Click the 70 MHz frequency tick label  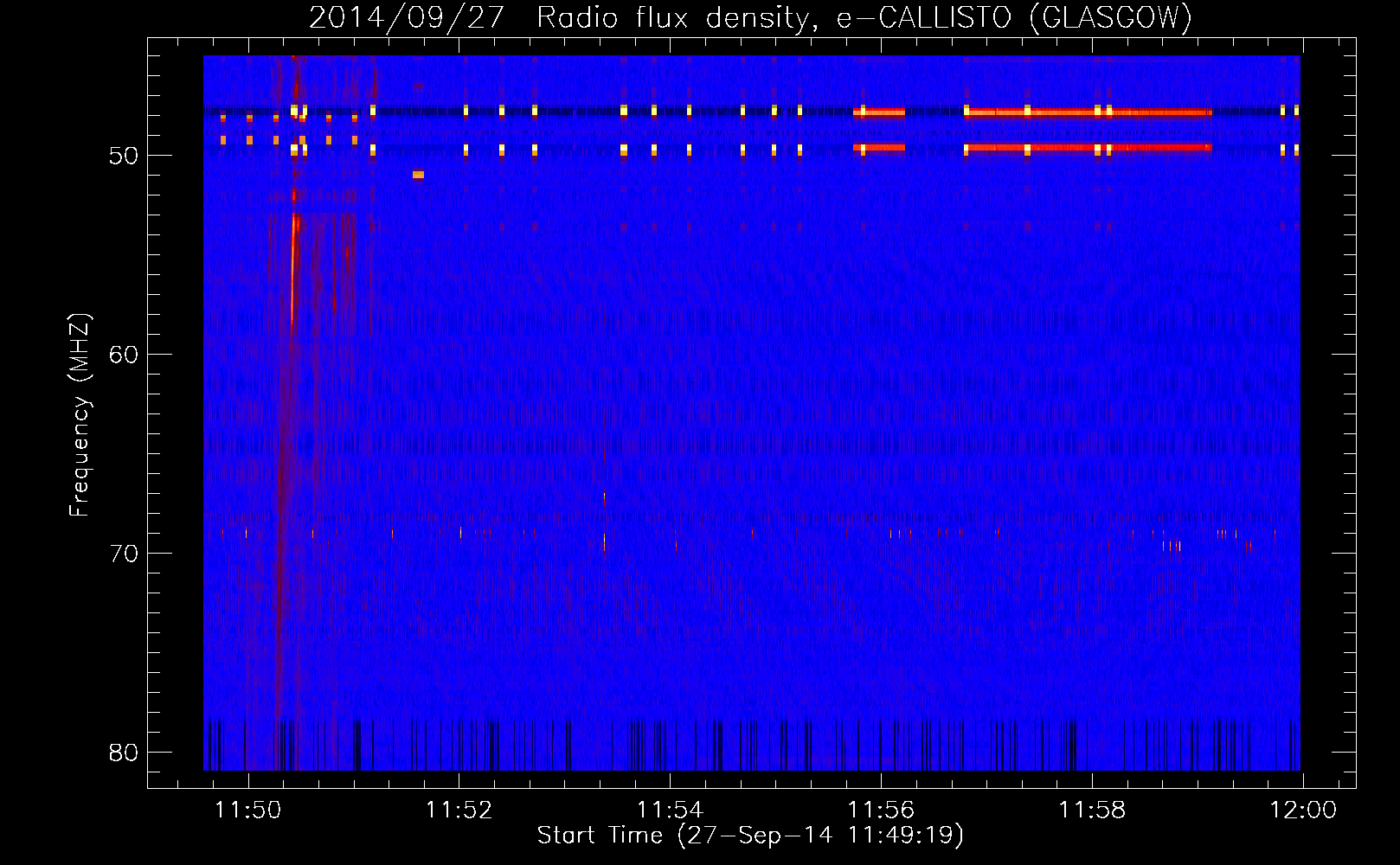click(125, 554)
